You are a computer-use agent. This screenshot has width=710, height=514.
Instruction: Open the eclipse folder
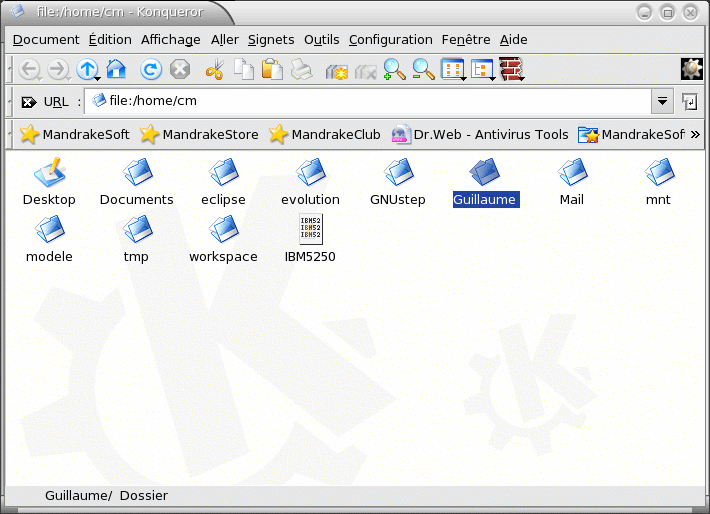pyautogui.click(x=223, y=182)
